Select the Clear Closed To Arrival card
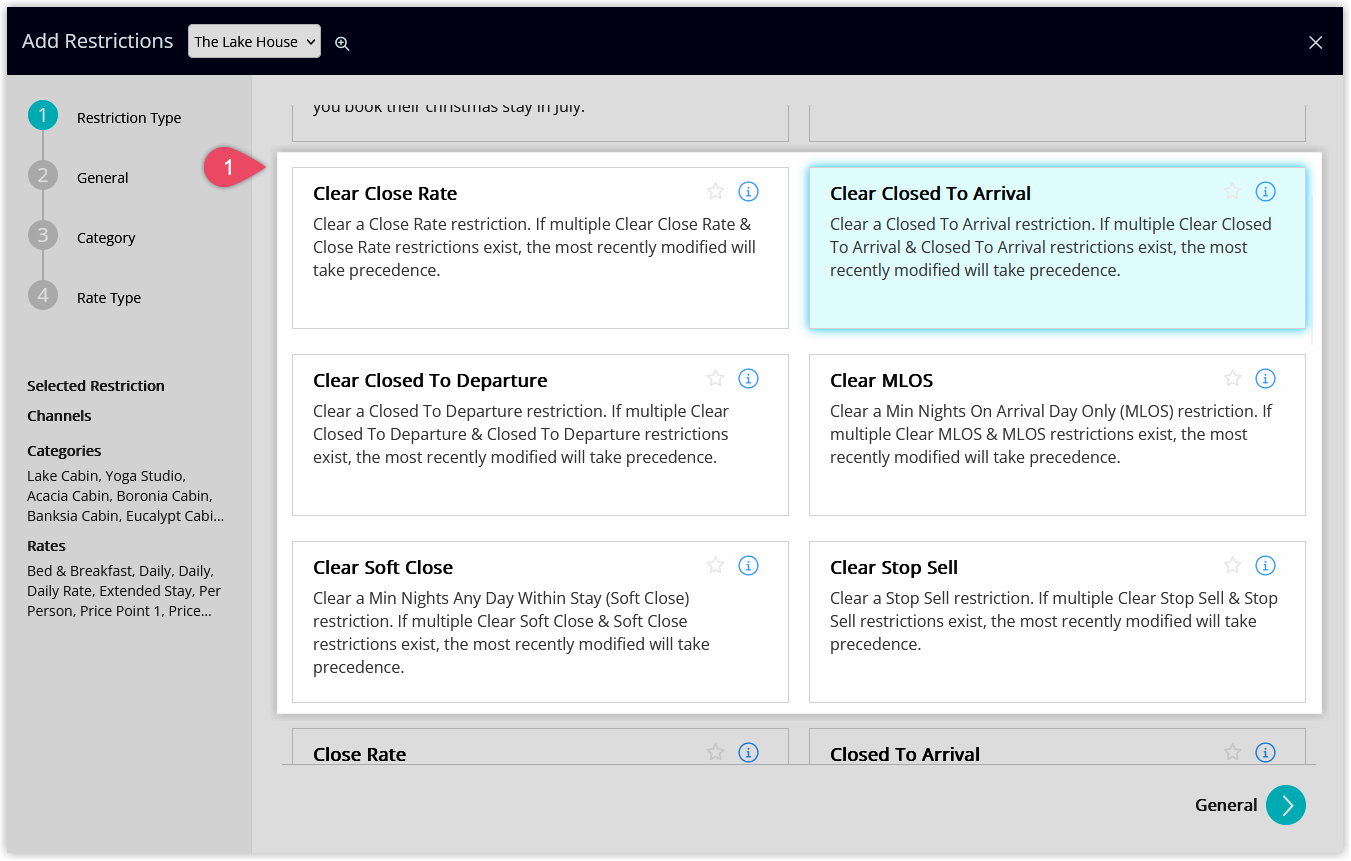The height and width of the screenshot is (861, 1351). (x=1057, y=248)
